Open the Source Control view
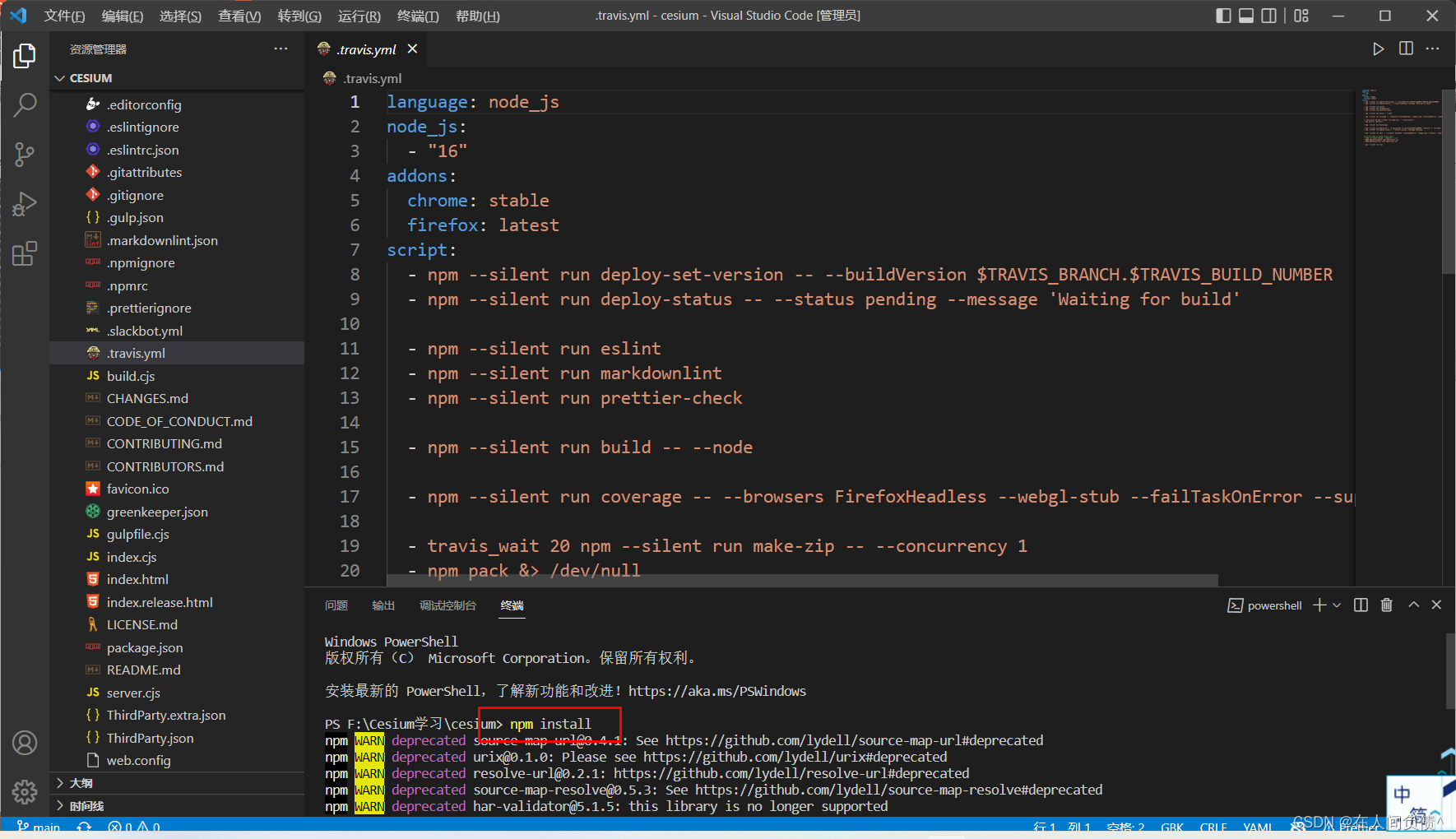 click(25, 155)
